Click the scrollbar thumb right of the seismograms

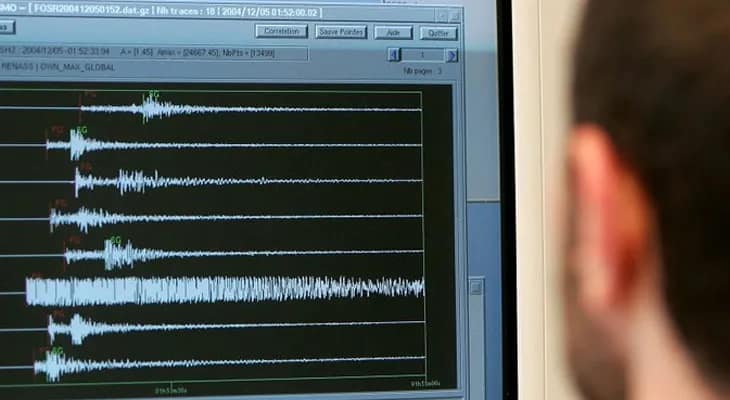point(476,287)
